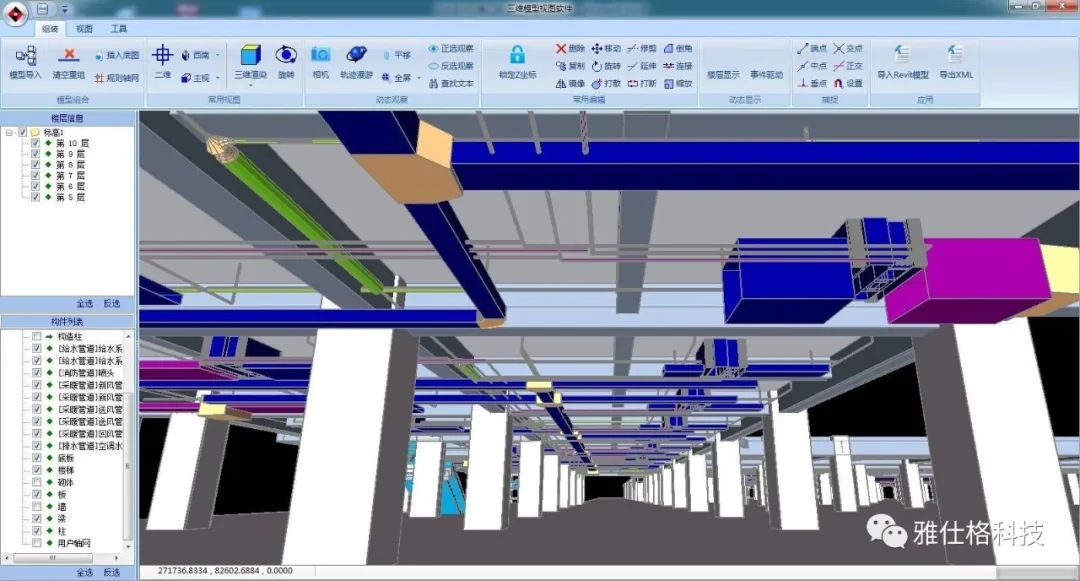This screenshot has width=1080, height=581.
Task: Expand the 三维渲染 dropdown arrow
Action: (251, 85)
